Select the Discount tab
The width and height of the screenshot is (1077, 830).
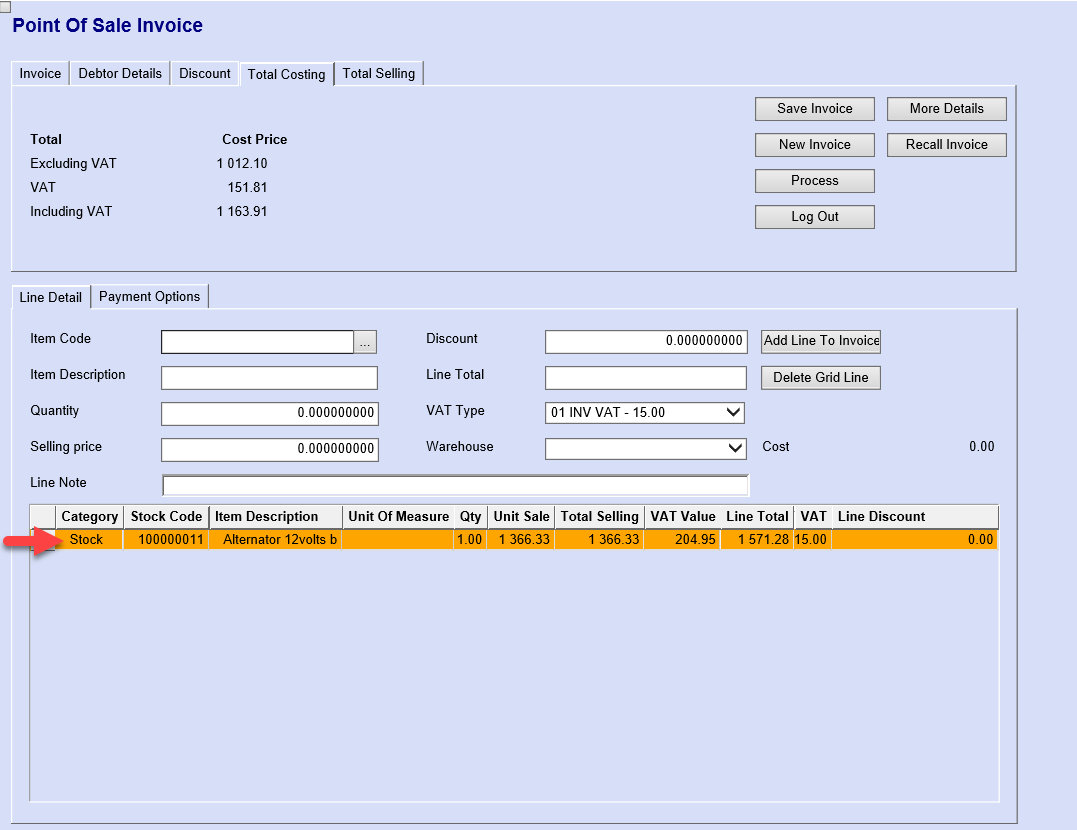coord(205,73)
